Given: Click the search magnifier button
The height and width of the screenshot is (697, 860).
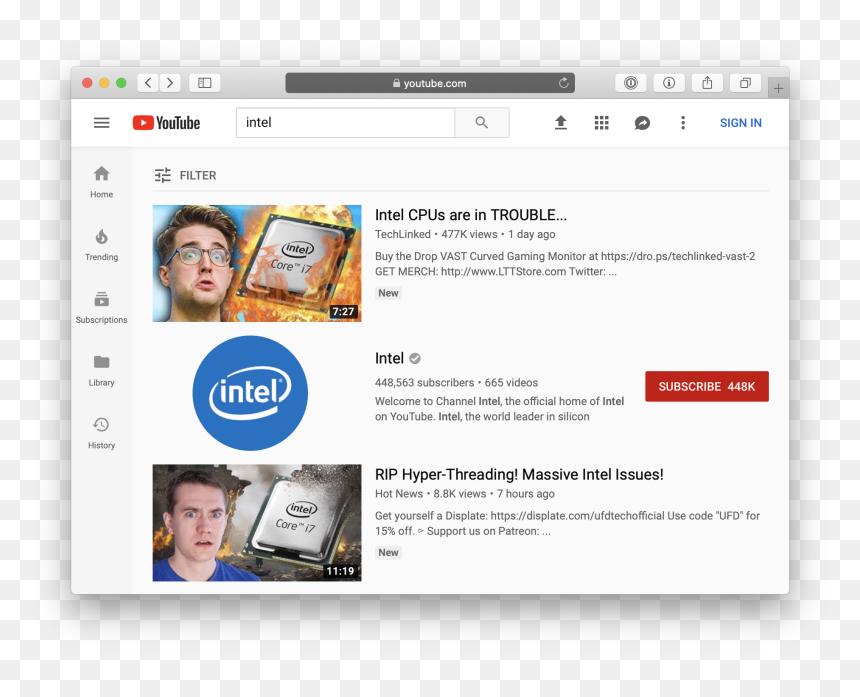Looking at the screenshot, I should [482, 122].
